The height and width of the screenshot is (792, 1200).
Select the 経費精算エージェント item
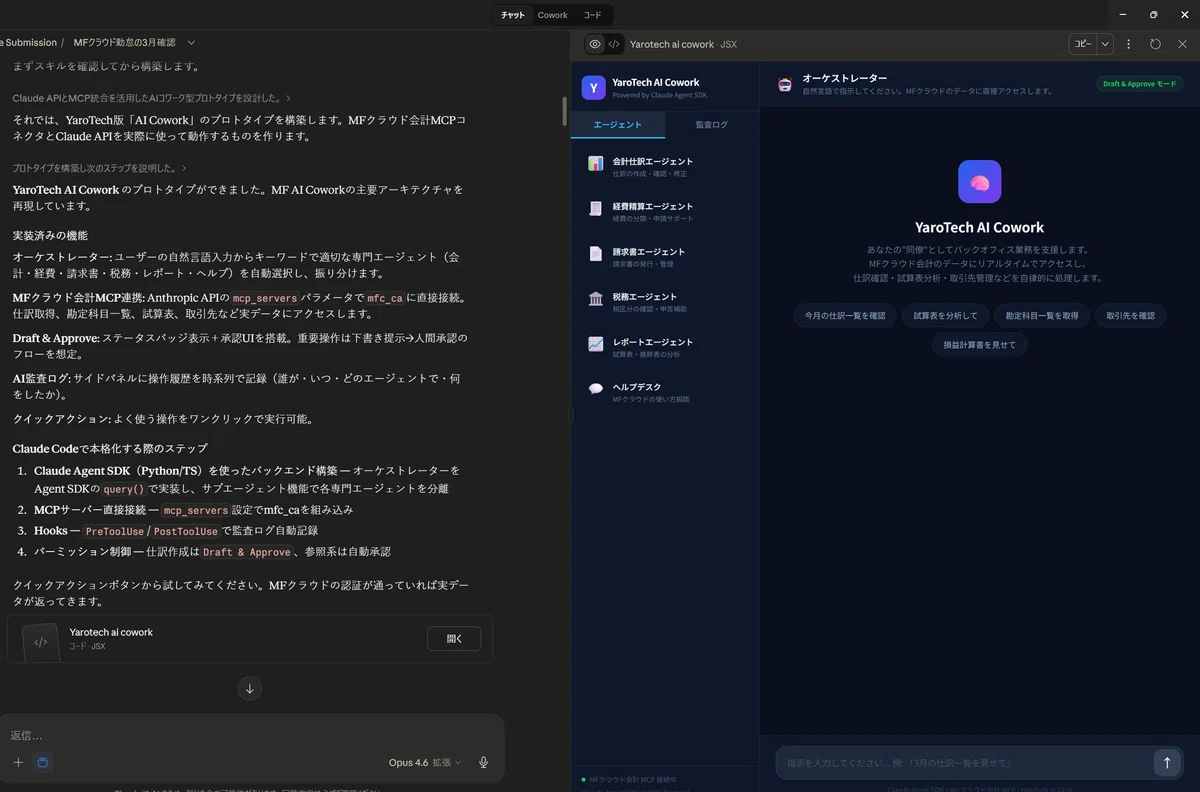(x=664, y=211)
